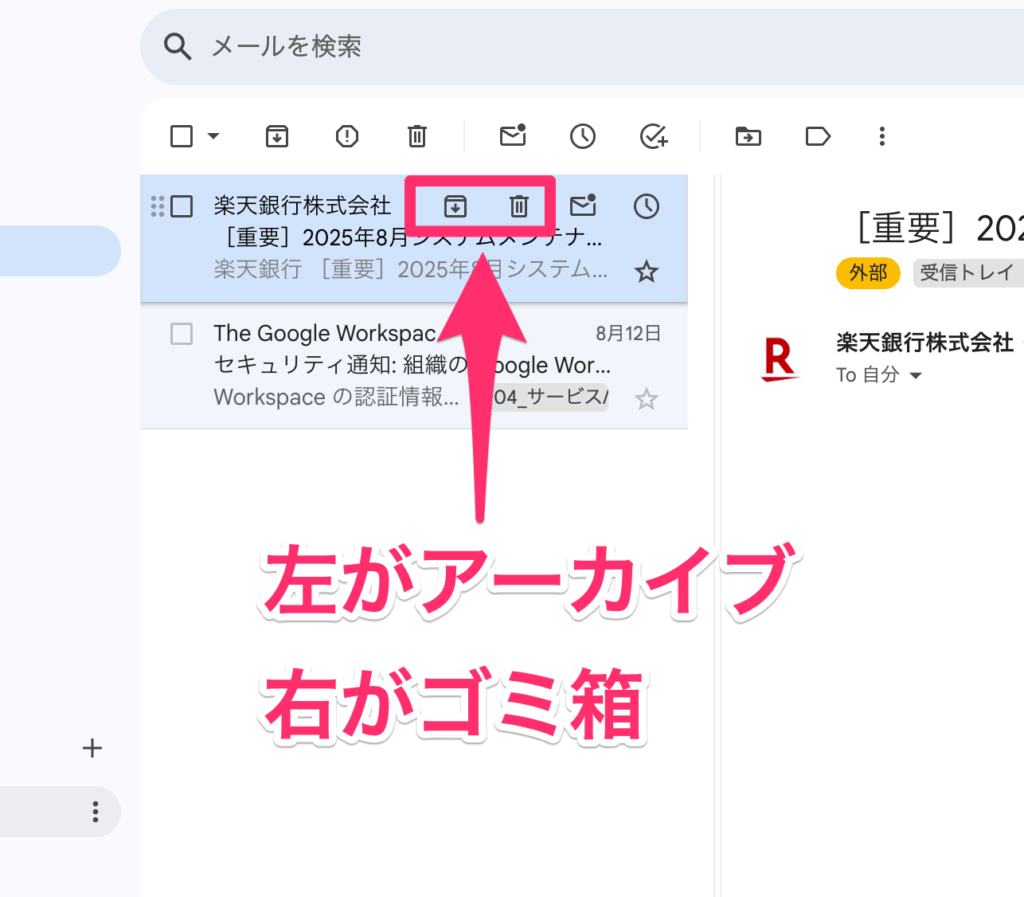This screenshot has height=897, width=1024.
Task: Click drag handle on 楽天銀行株式会社 row
Action: pyautogui.click(x=157, y=206)
